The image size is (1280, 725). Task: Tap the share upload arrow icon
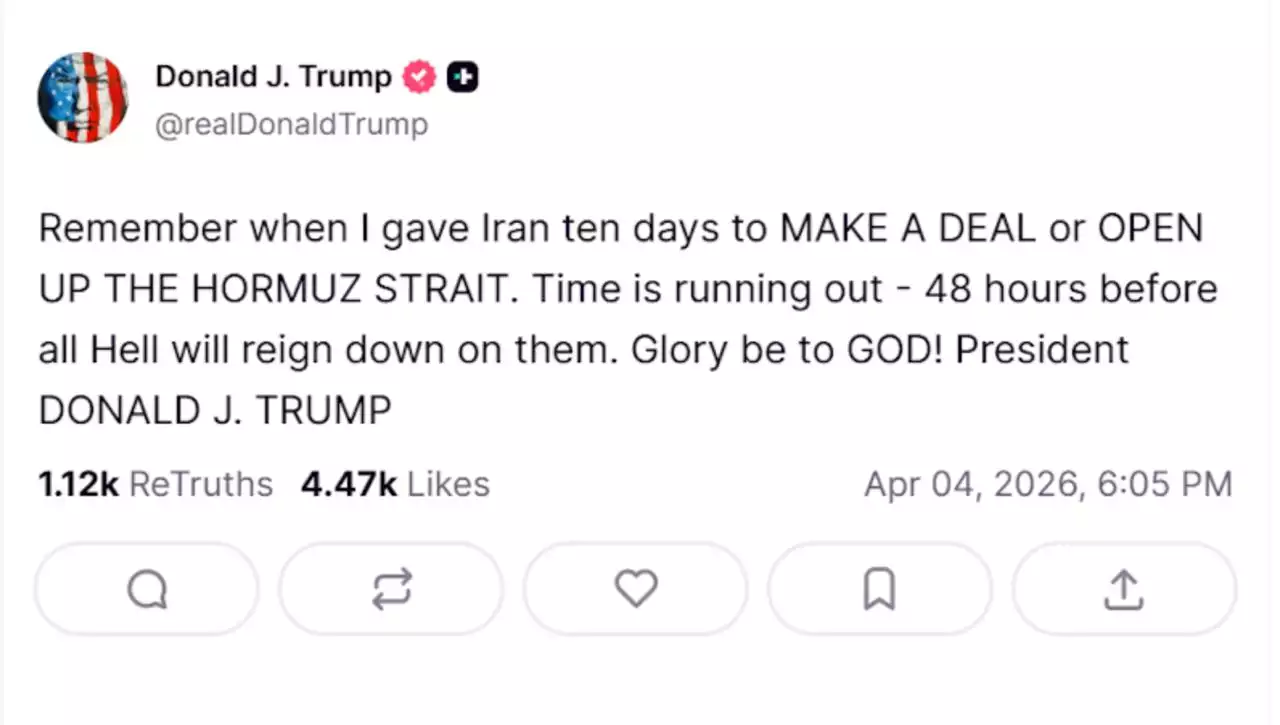[1123, 590]
